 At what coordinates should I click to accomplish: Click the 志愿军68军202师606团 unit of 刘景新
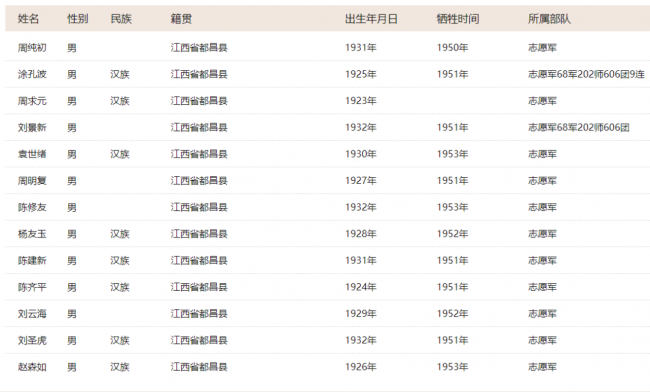(x=578, y=127)
